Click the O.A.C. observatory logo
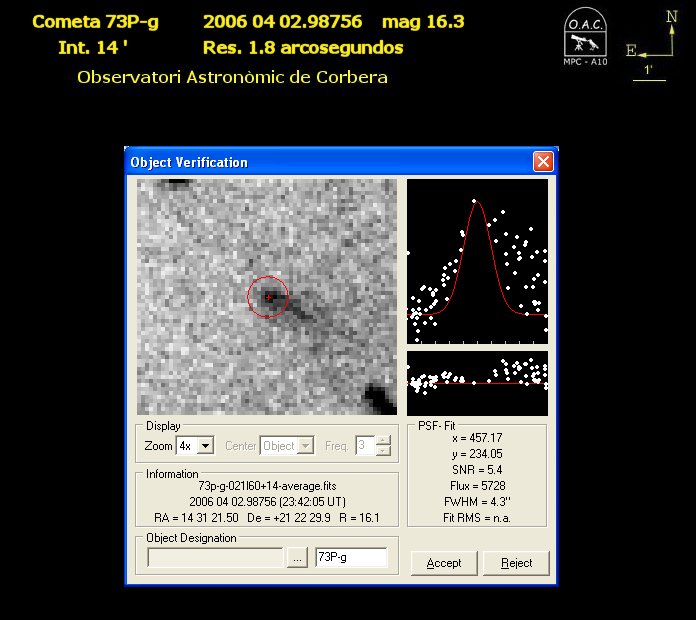The width and height of the screenshot is (696, 620). tap(585, 37)
